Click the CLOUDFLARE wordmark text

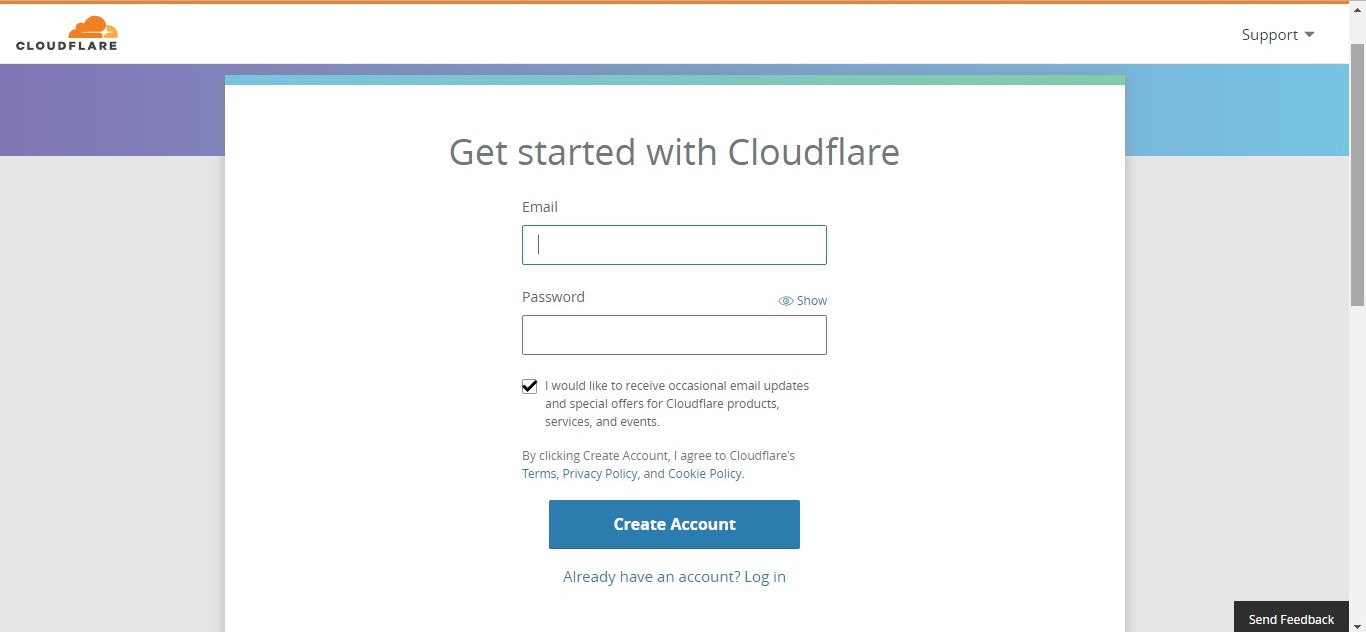[67, 46]
